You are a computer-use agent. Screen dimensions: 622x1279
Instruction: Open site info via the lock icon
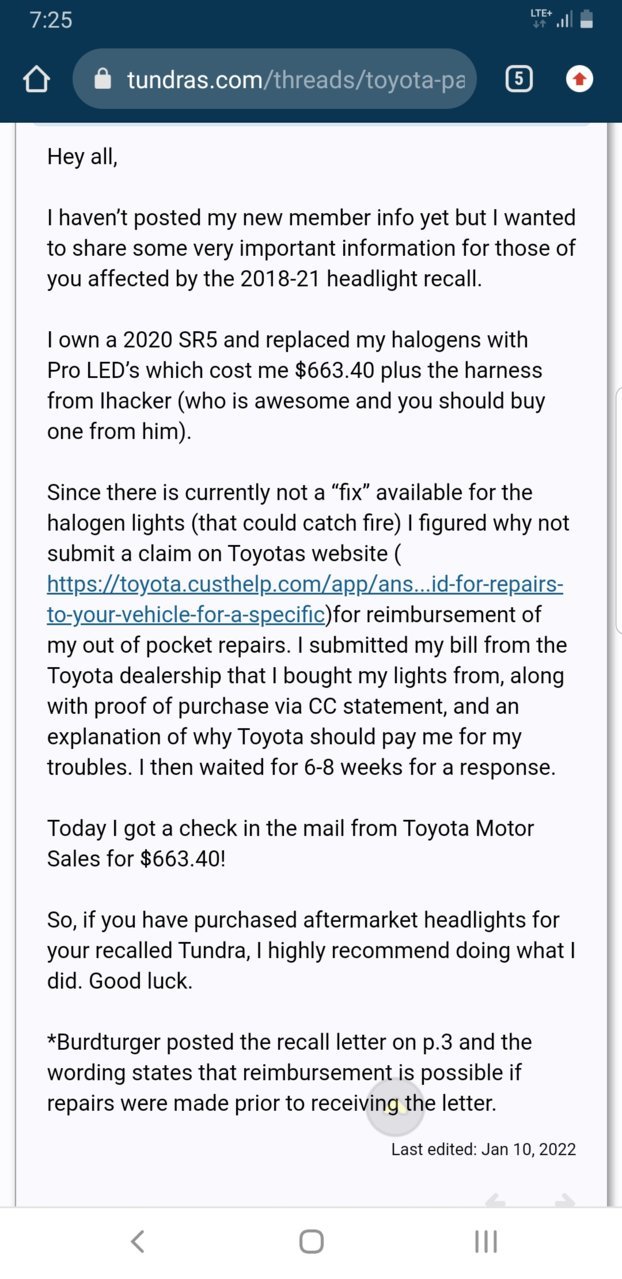102,79
